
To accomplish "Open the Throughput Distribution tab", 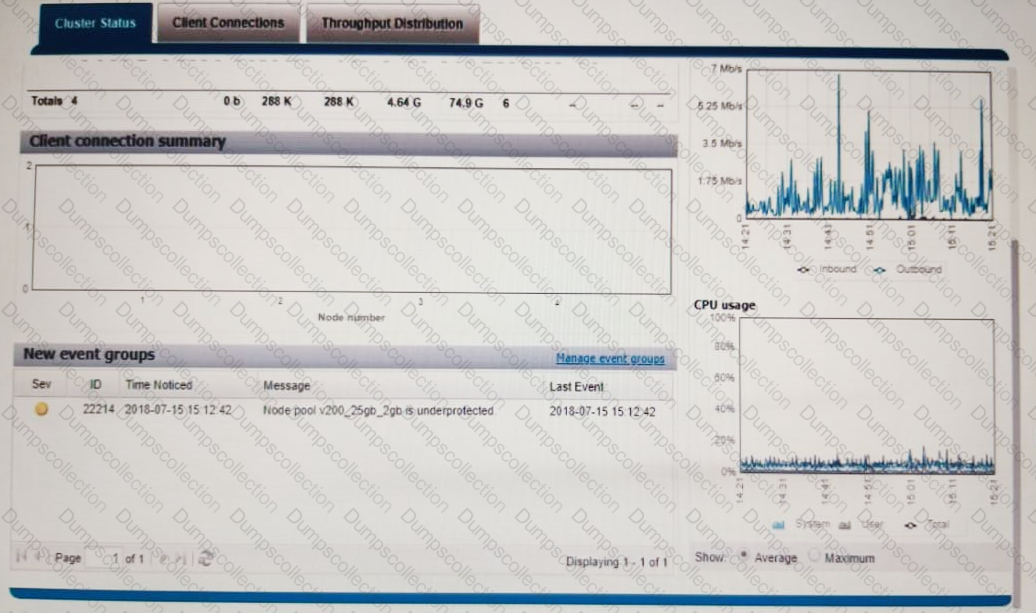I will point(392,23).
